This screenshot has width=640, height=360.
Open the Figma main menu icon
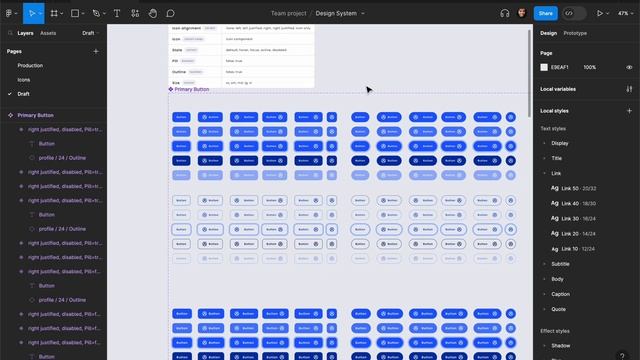coord(9,13)
